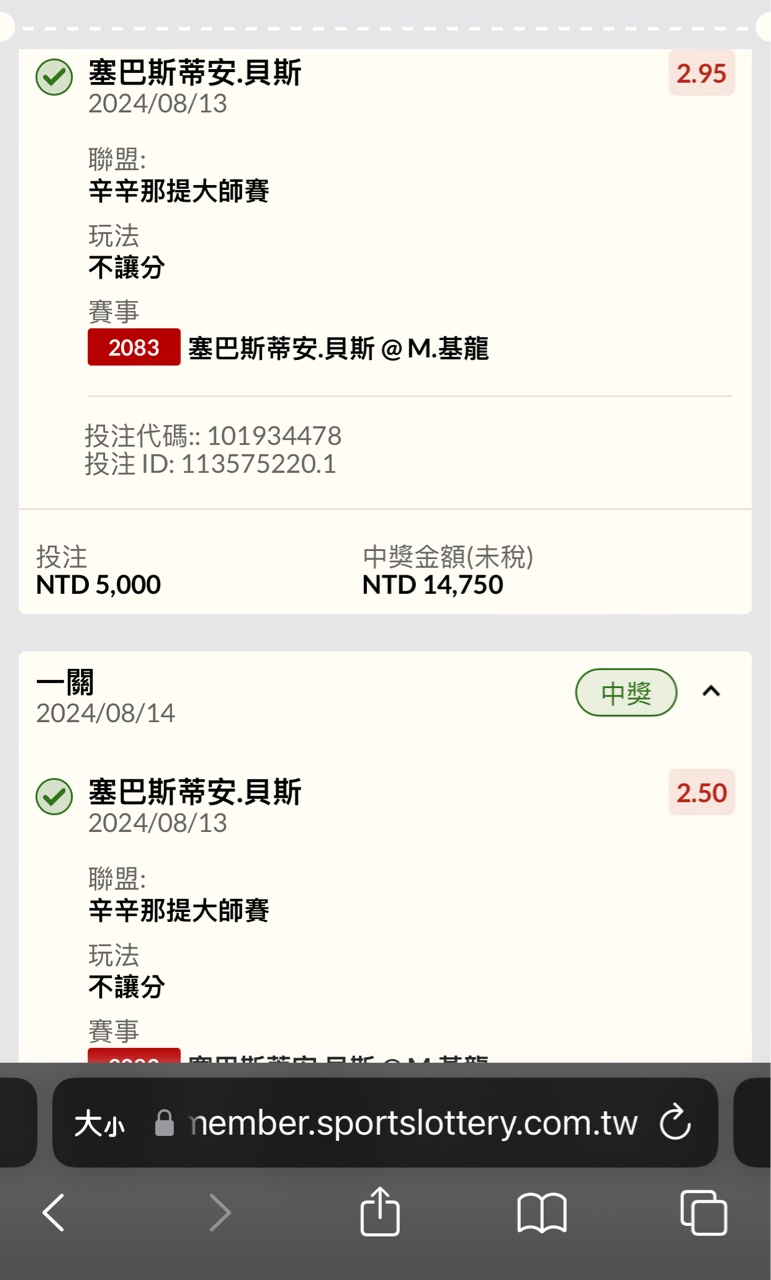Tap green checkmark beside 2.95 odds bet

coord(54,78)
